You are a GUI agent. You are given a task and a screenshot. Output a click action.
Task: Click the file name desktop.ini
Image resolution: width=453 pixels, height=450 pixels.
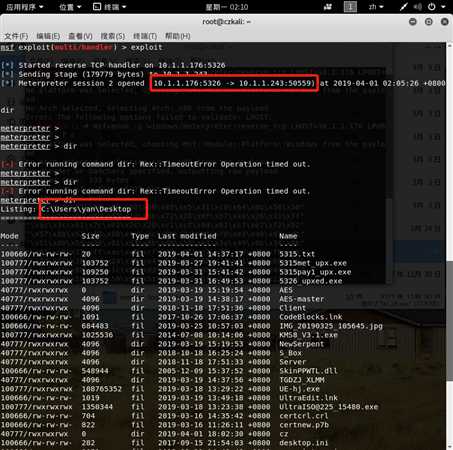click(x=304, y=443)
